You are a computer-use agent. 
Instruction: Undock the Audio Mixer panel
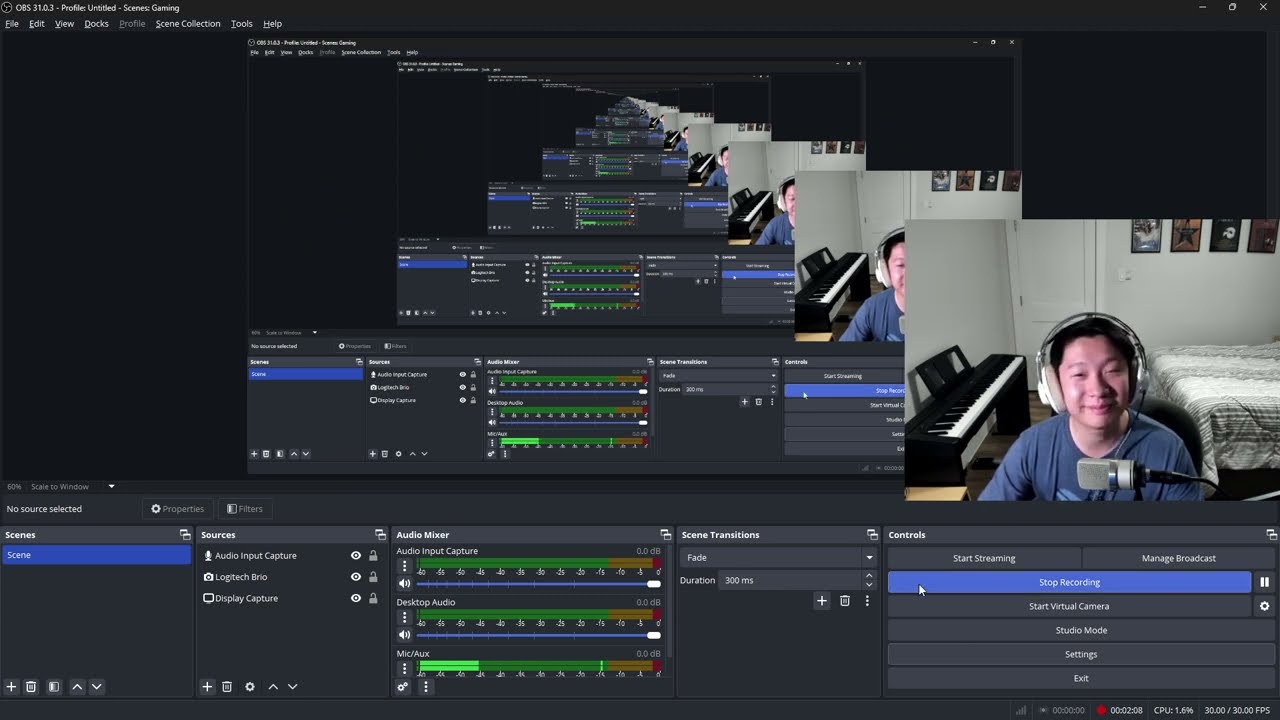coord(665,535)
